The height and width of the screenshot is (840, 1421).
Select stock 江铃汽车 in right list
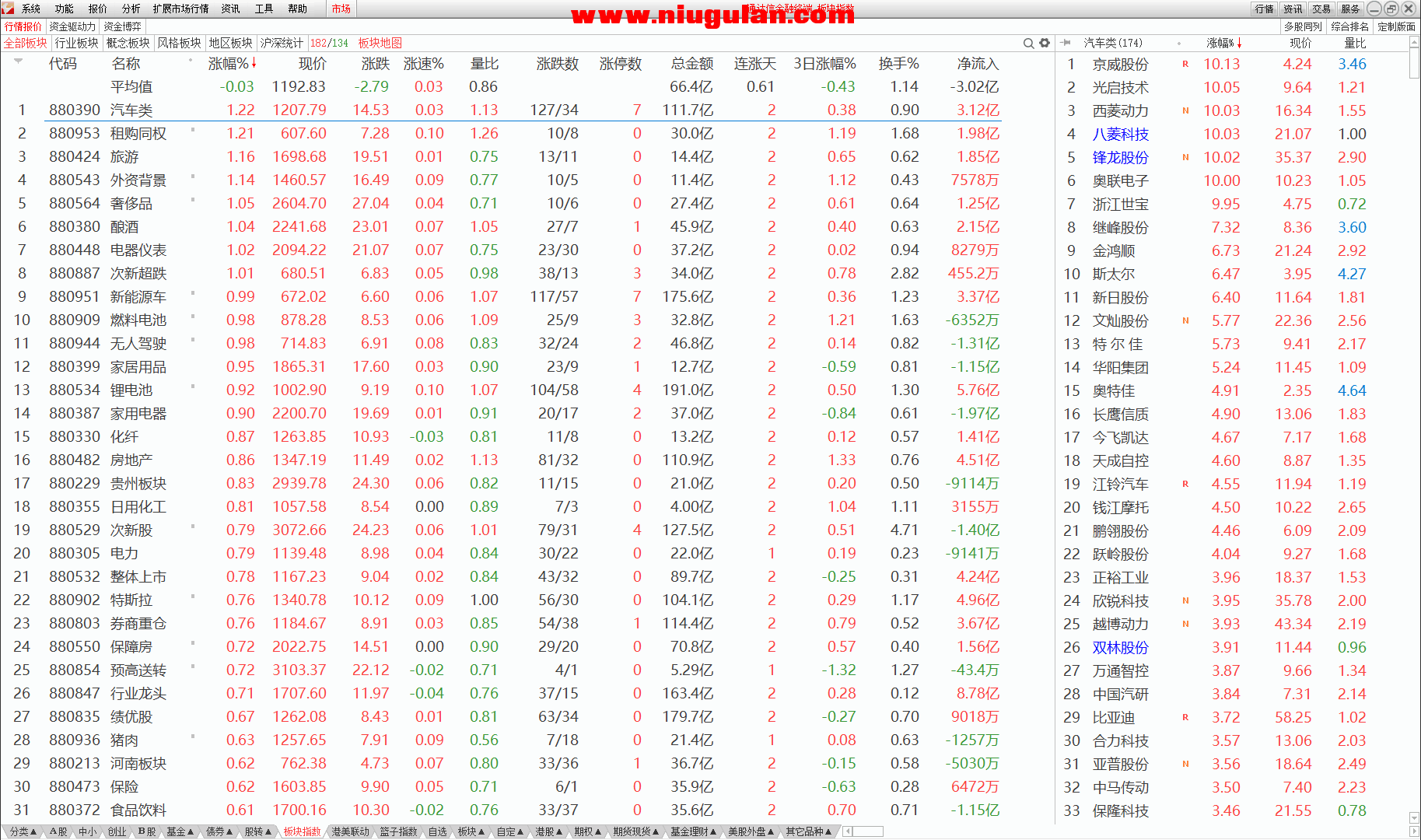[1120, 484]
